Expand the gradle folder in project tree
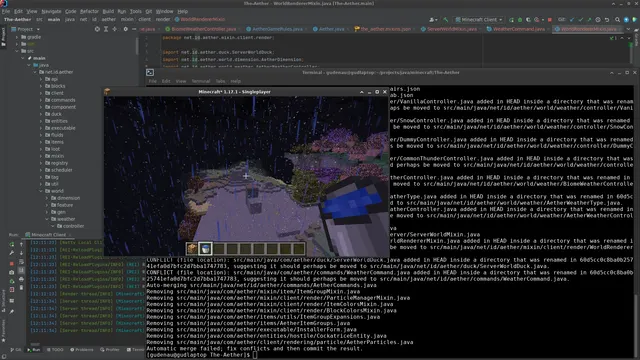This screenshot has height=360, width=640. [x=17, y=37]
